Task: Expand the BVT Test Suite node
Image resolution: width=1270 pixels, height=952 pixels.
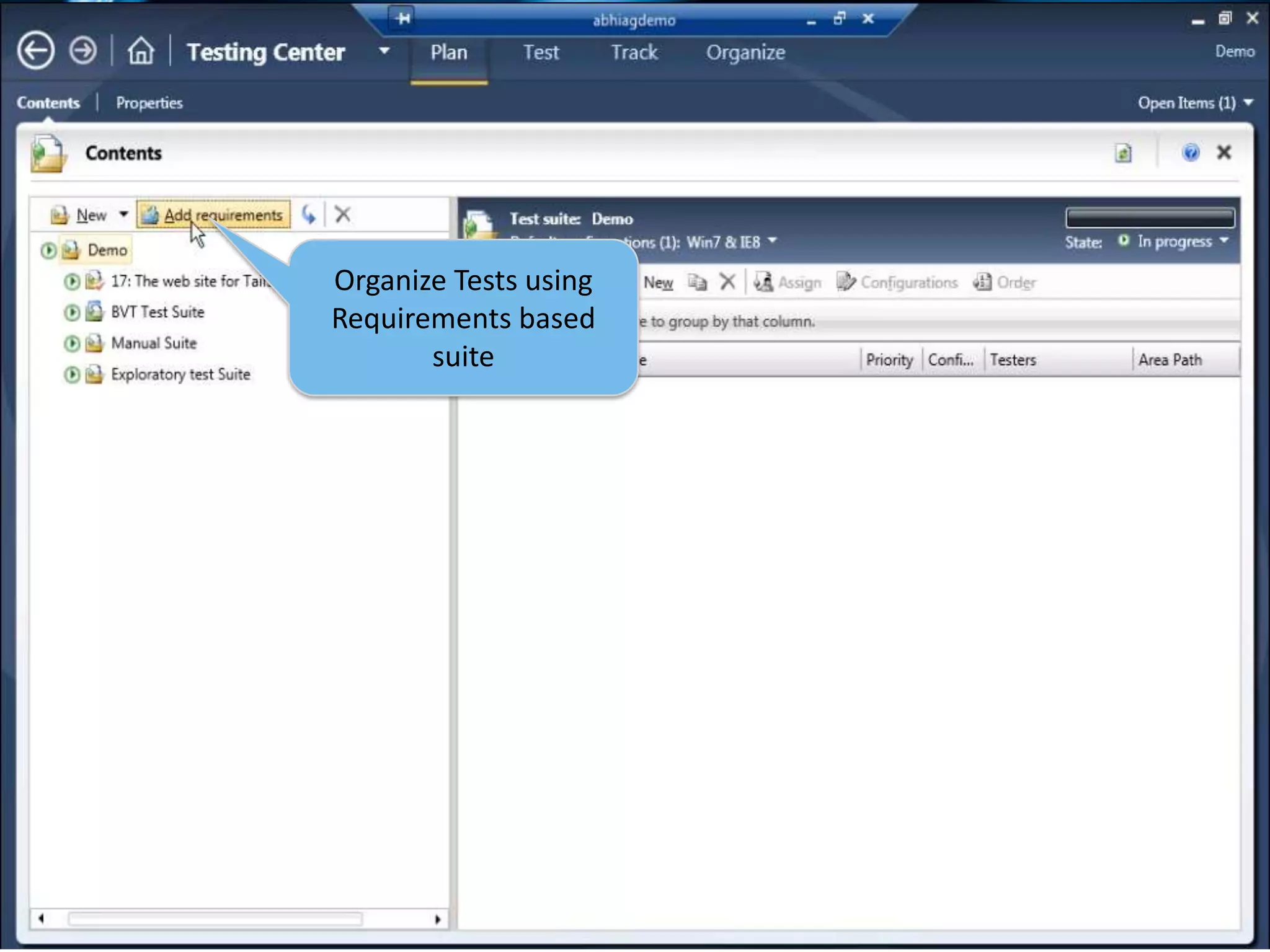Action: click(x=71, y=312)
